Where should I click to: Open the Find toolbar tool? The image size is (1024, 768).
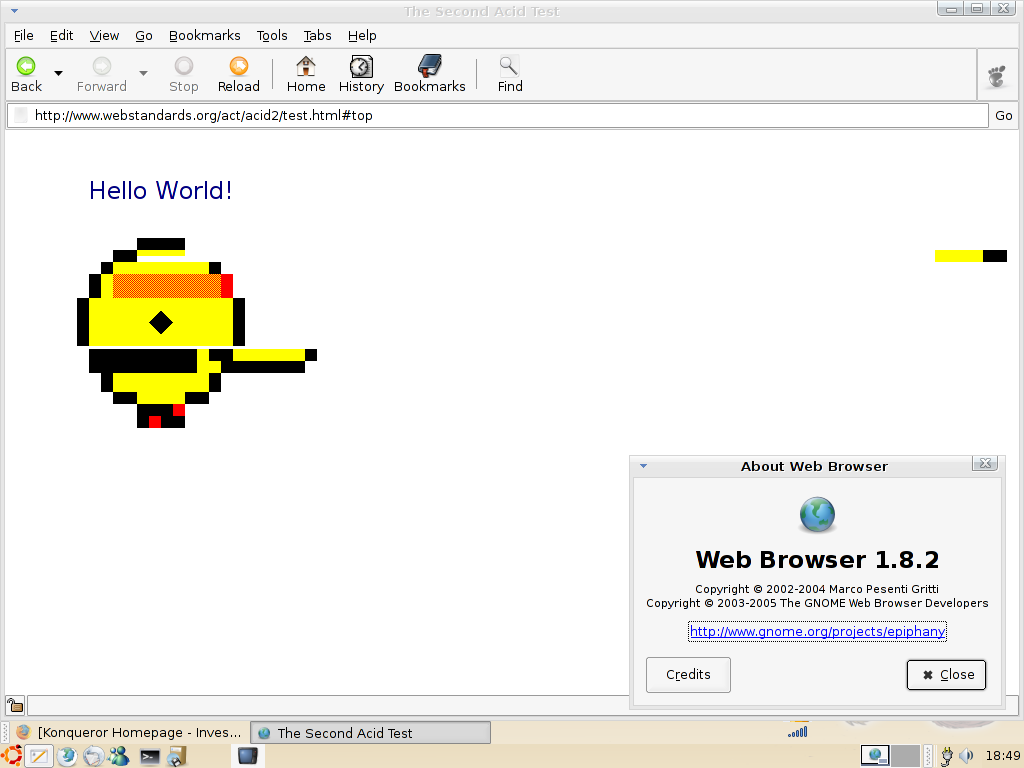point(509,74)
